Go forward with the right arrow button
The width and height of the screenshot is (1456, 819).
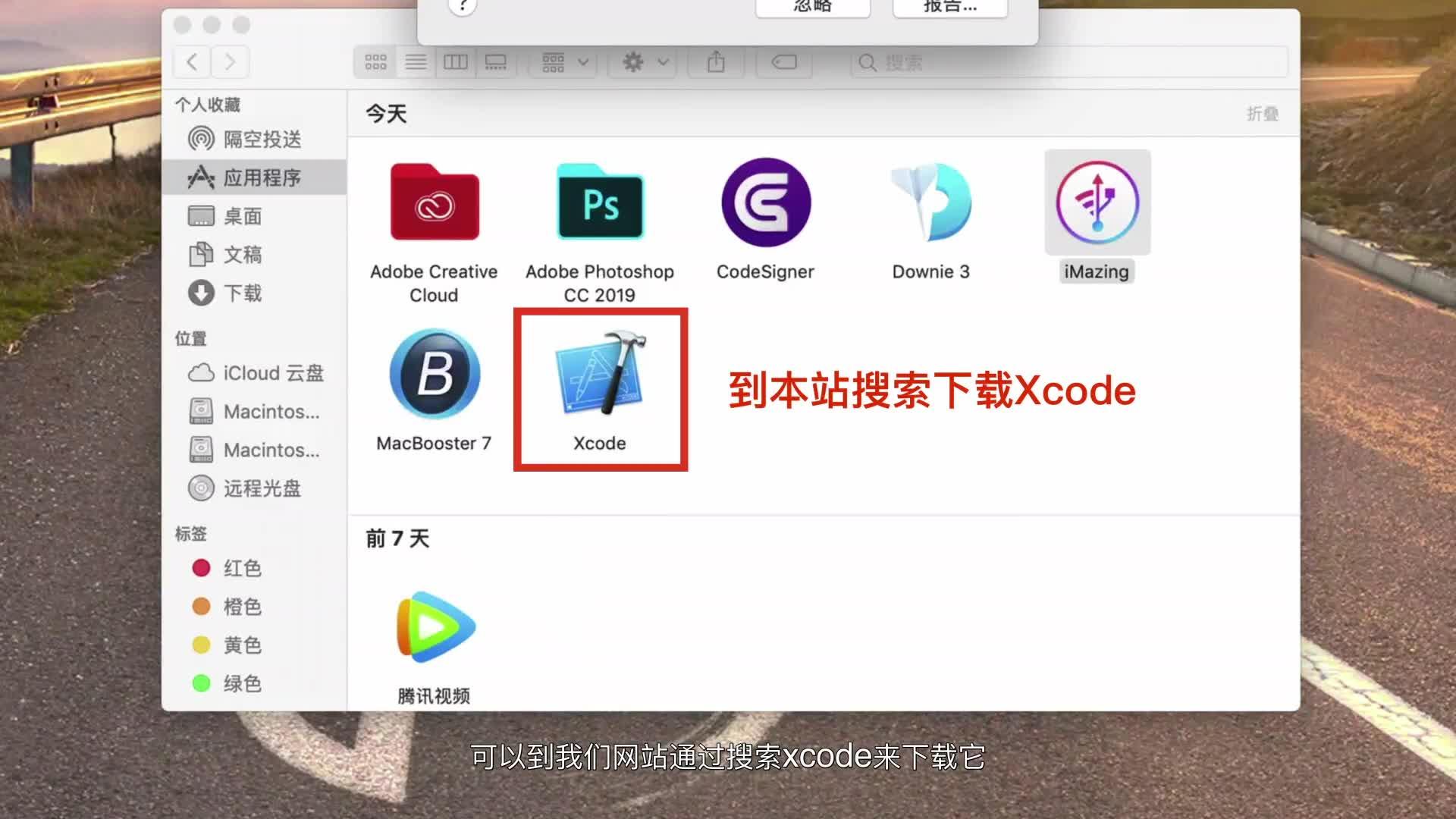coord(230,61)
